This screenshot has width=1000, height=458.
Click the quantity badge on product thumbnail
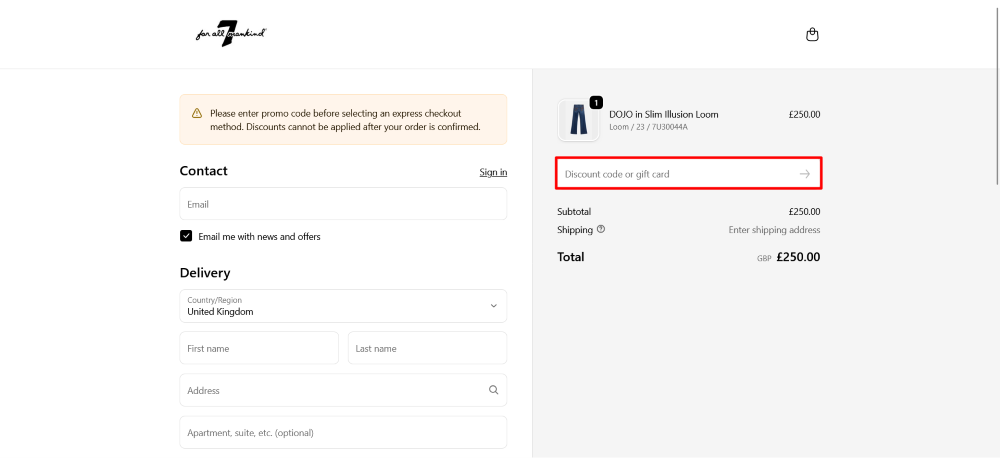pyautogui.click(x=596, y=102)
